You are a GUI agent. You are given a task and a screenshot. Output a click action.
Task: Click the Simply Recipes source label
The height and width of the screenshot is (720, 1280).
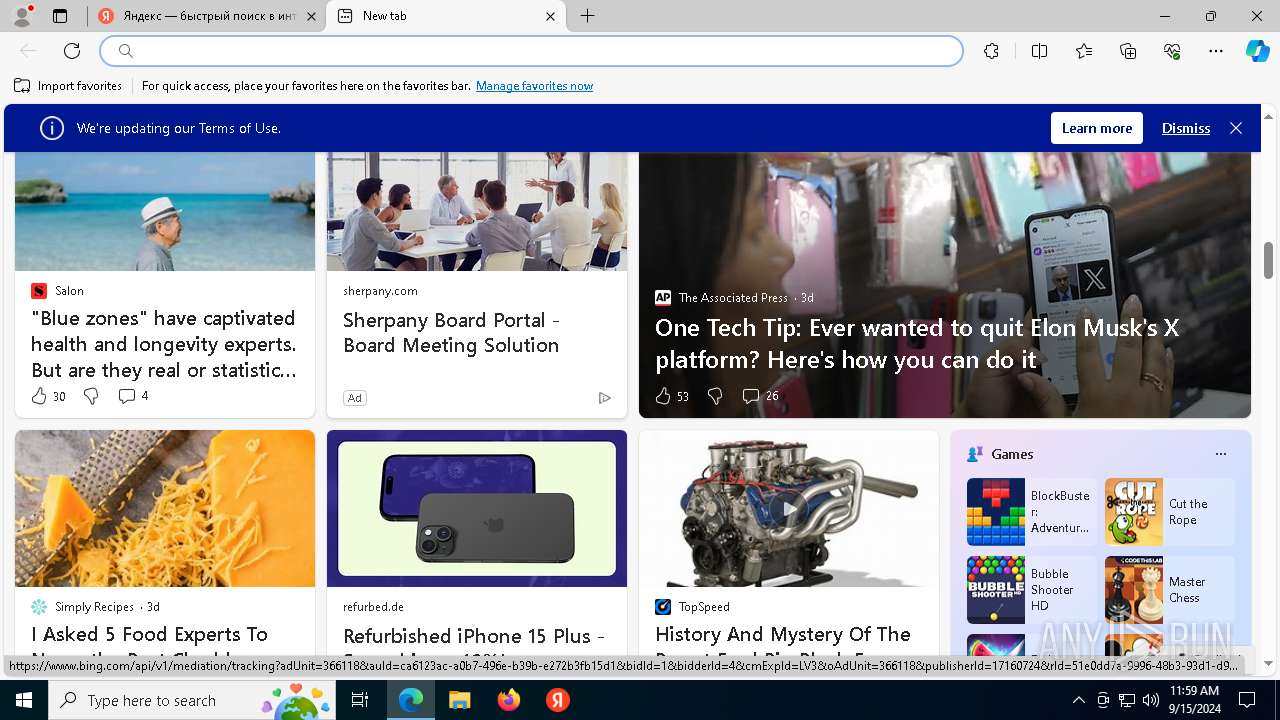coord(94,607)
